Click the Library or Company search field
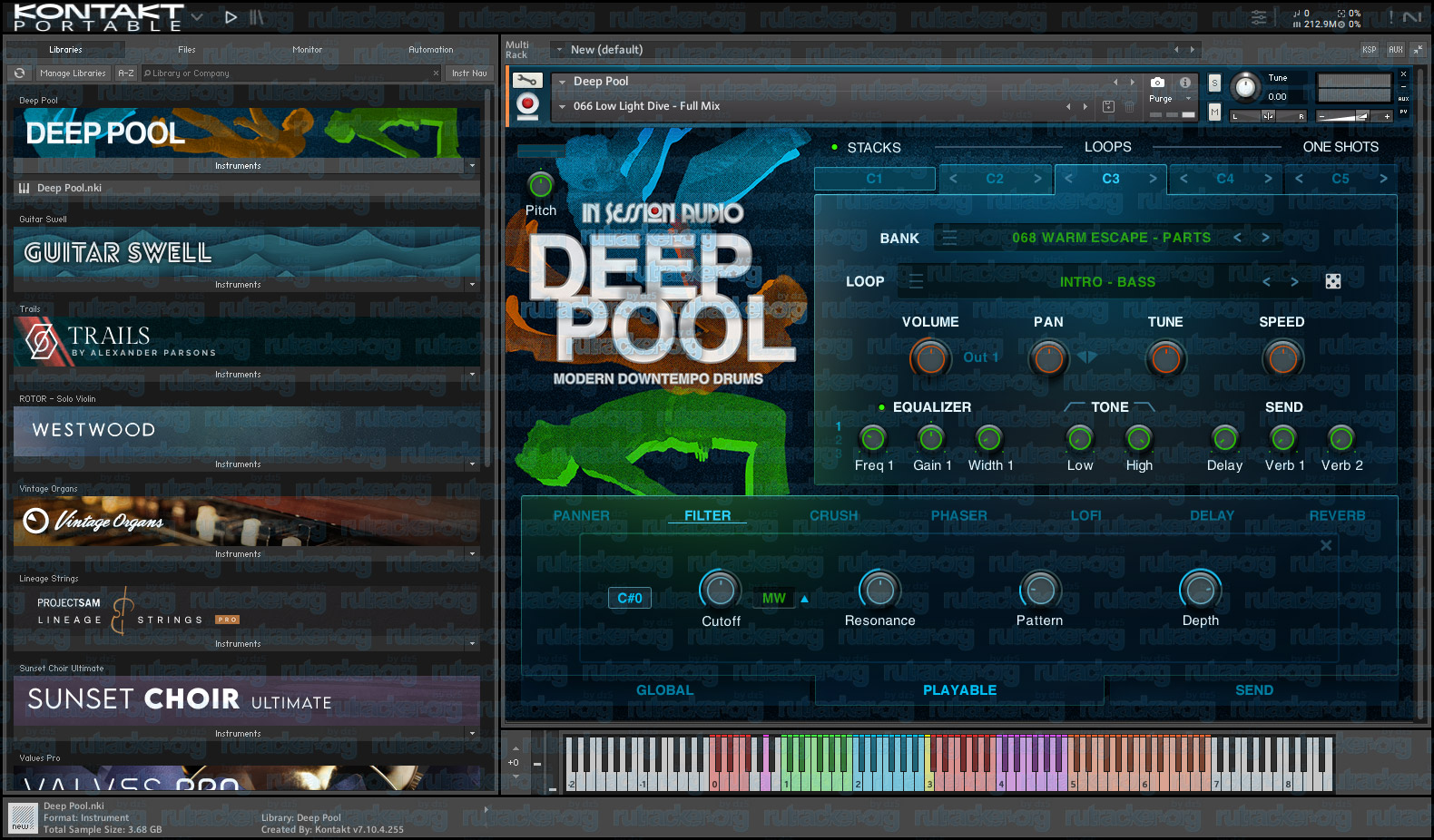 point(290,73)
